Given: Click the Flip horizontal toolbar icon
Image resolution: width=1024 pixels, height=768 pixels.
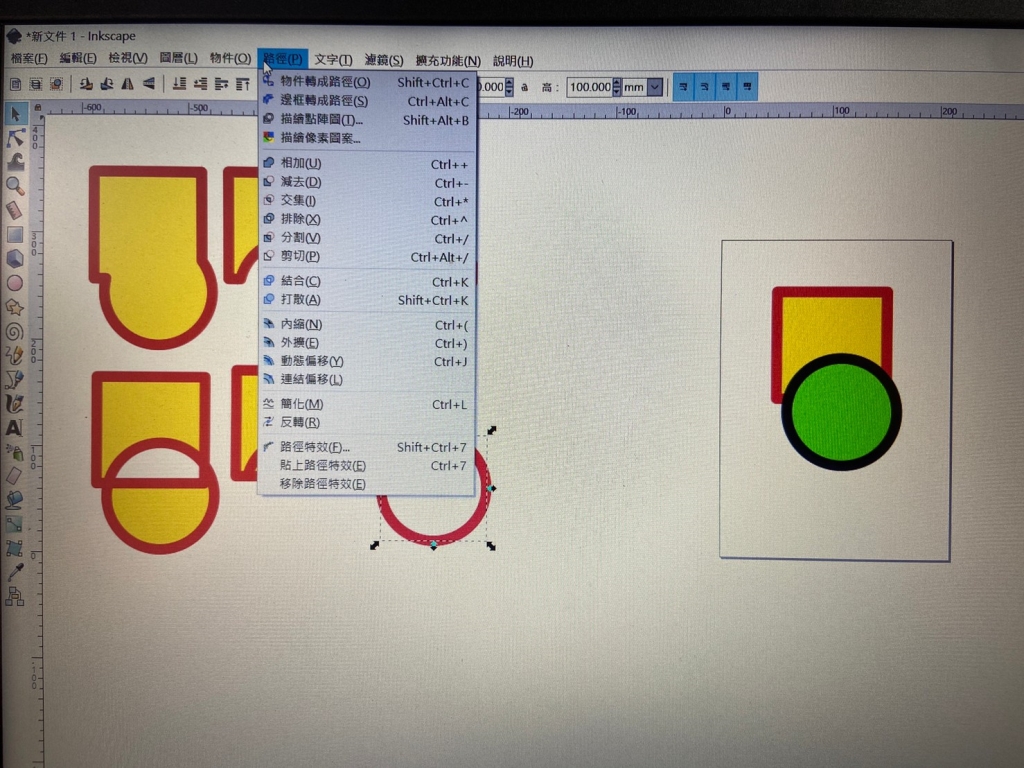Looking at the screenshot, I should (127, 85).
